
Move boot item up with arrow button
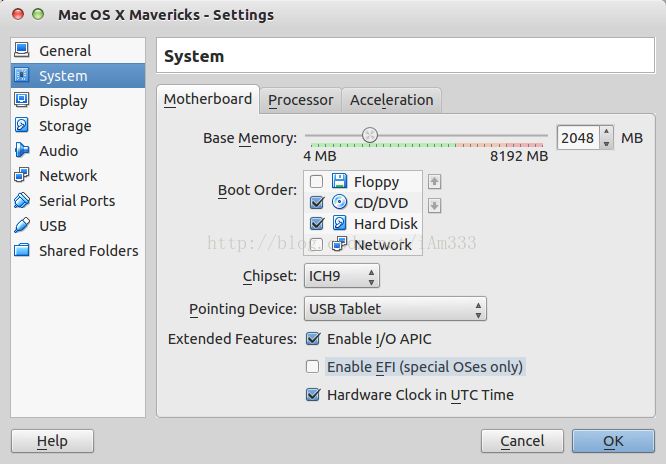[434, 182]
